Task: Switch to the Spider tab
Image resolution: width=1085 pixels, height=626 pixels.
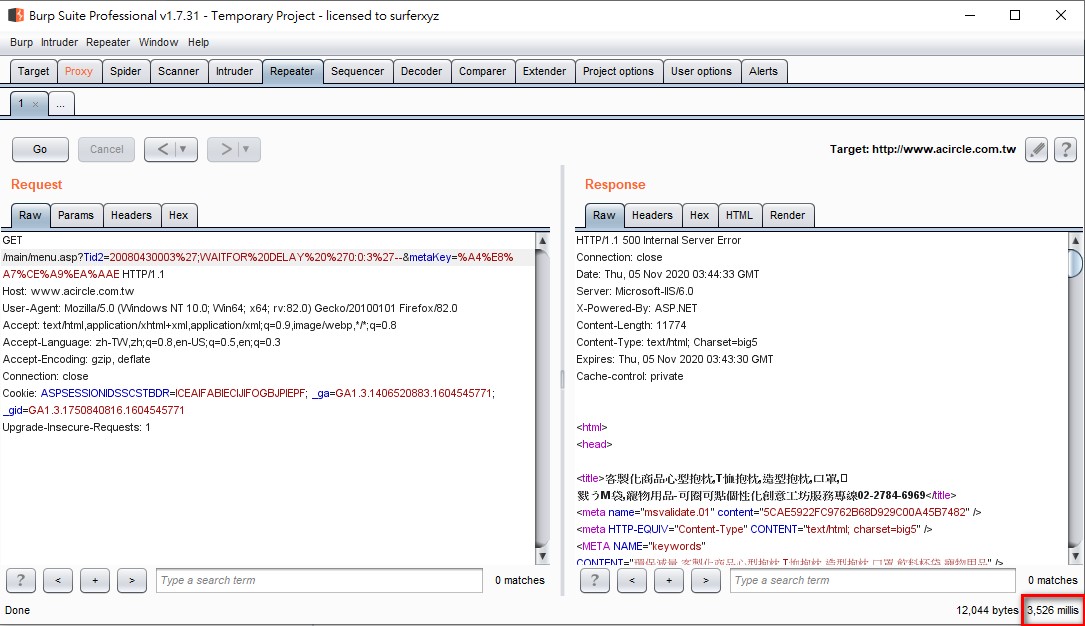Action: [126, 71]
